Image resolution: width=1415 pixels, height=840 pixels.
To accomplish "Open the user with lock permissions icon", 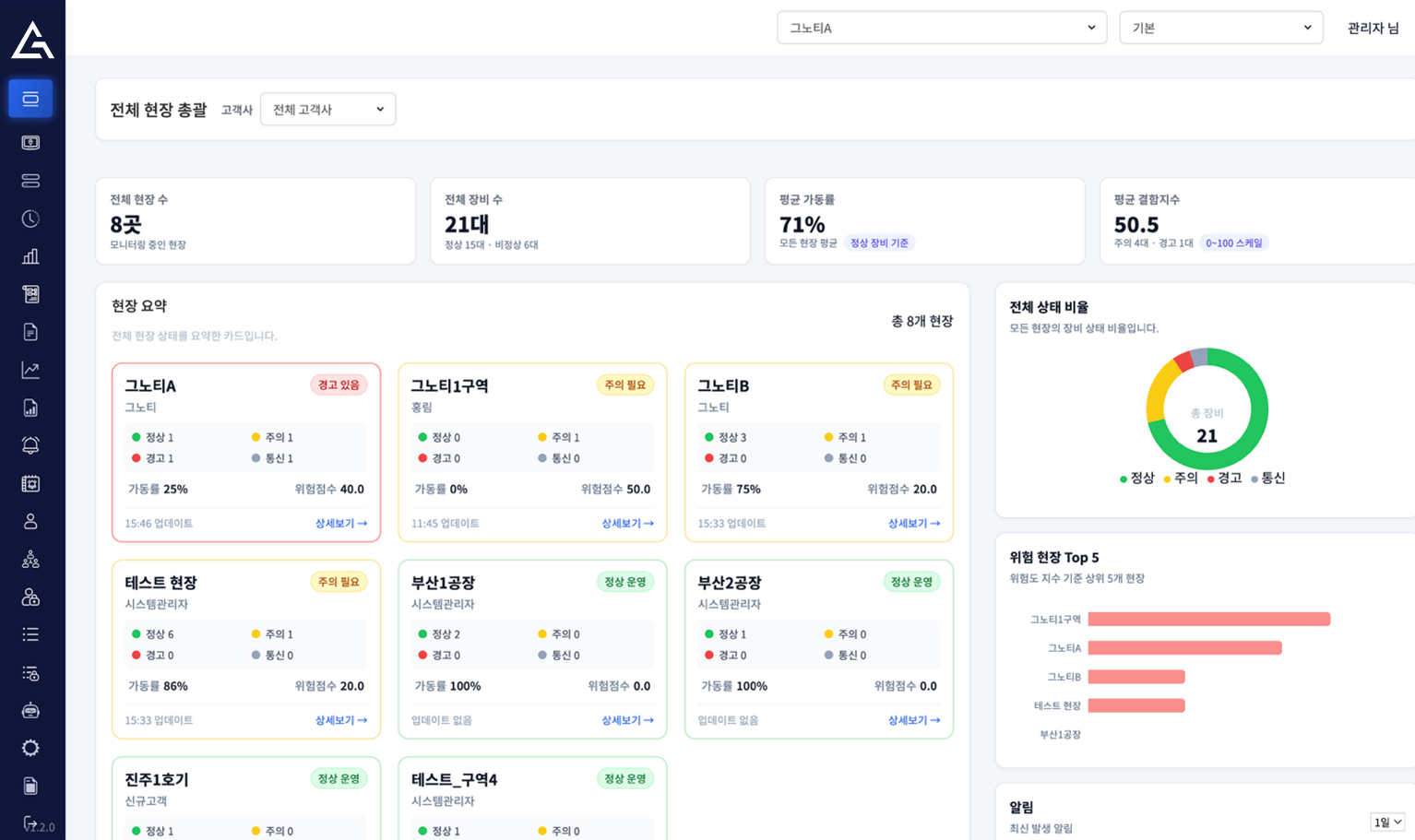I will [x=30, y=597].
